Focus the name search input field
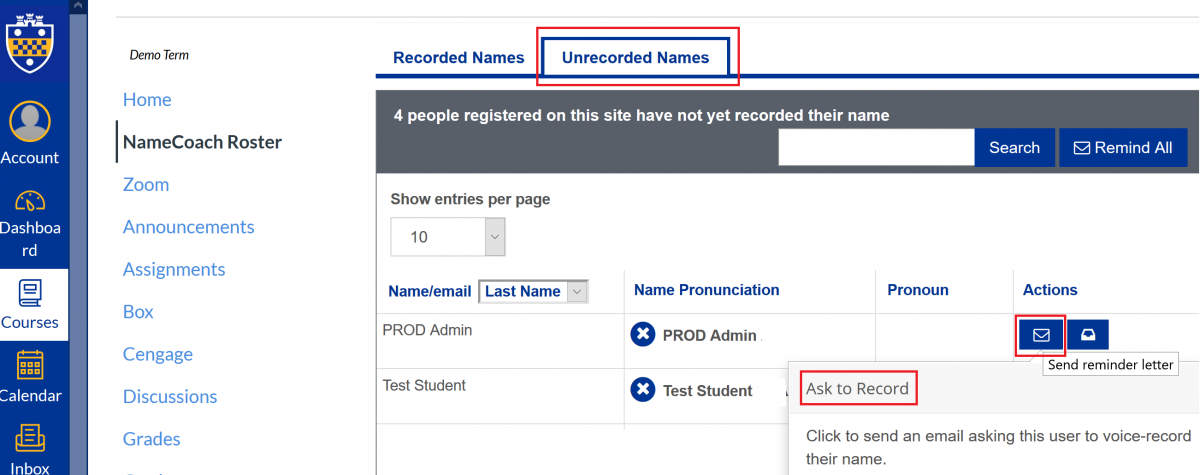This screenshot has width=1200, height=475. pos(876,147)
